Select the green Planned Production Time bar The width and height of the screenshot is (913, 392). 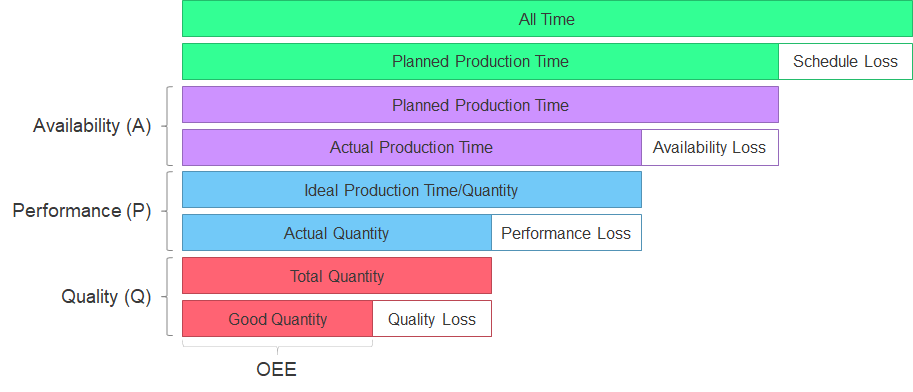pos(480,61)
